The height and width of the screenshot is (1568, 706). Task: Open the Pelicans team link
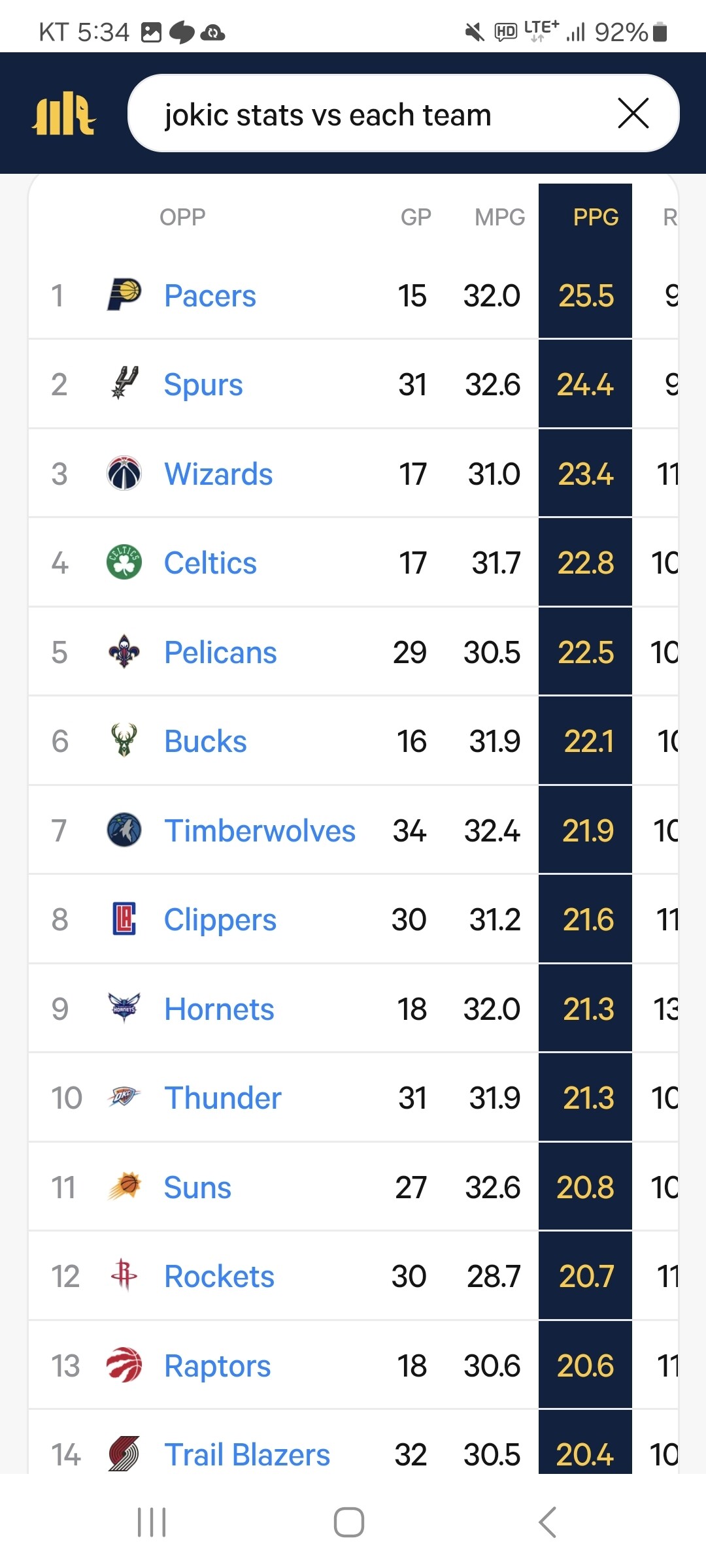coord(220,652)
